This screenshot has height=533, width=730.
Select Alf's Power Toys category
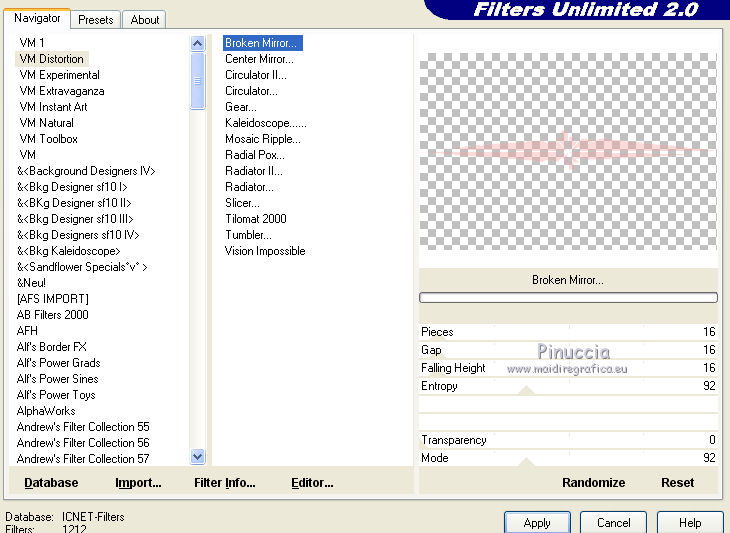pos(56,395)
